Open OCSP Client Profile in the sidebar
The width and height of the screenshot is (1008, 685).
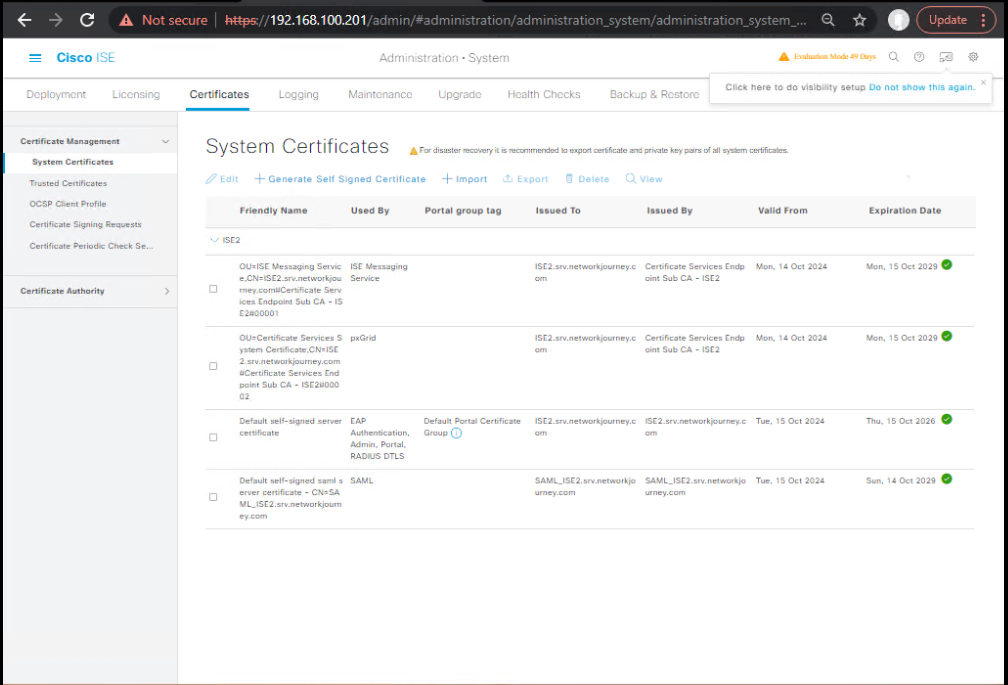point(68,204)
